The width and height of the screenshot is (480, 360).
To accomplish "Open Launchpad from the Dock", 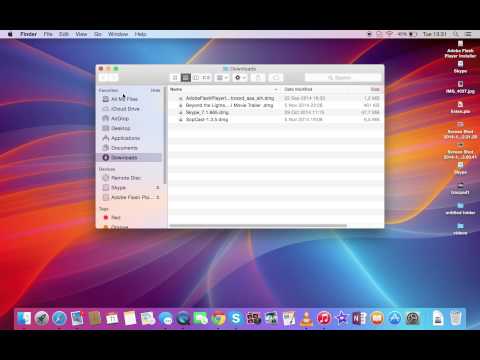I will pyautogui.click(x=42, y=318).
